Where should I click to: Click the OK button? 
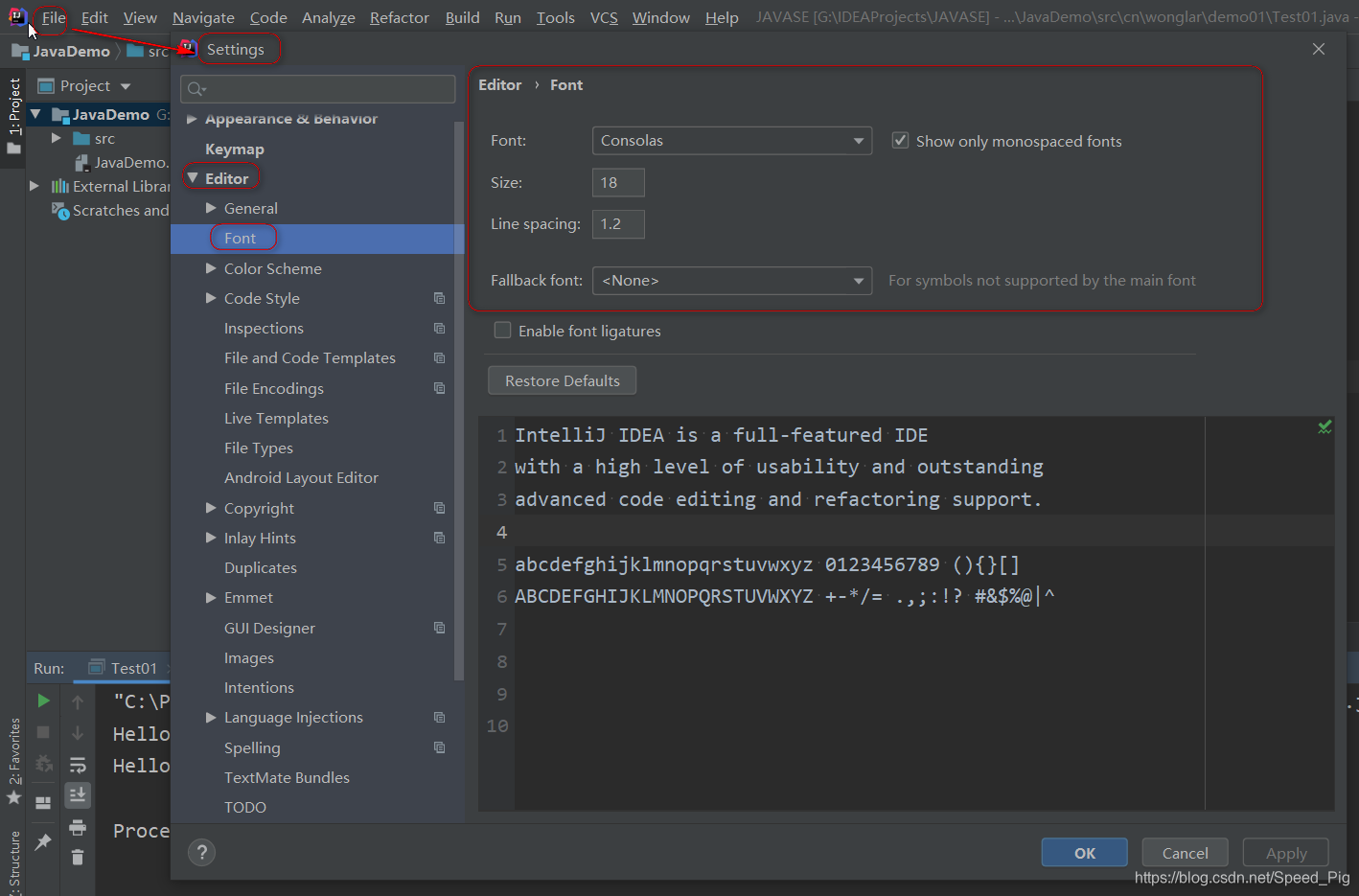tap(1085, 853)
